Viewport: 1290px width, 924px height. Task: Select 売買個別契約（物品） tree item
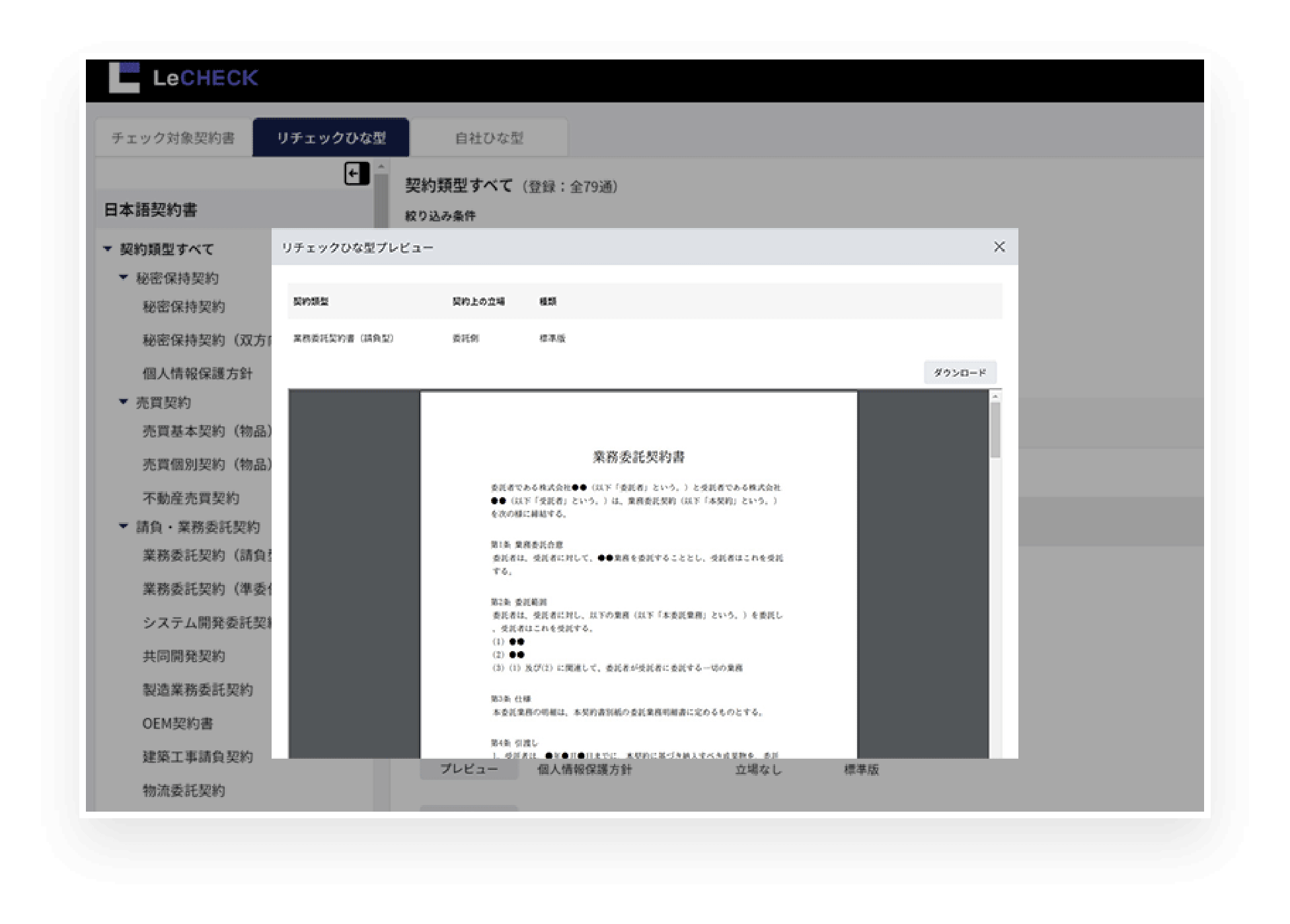click(x=207, y=464)
